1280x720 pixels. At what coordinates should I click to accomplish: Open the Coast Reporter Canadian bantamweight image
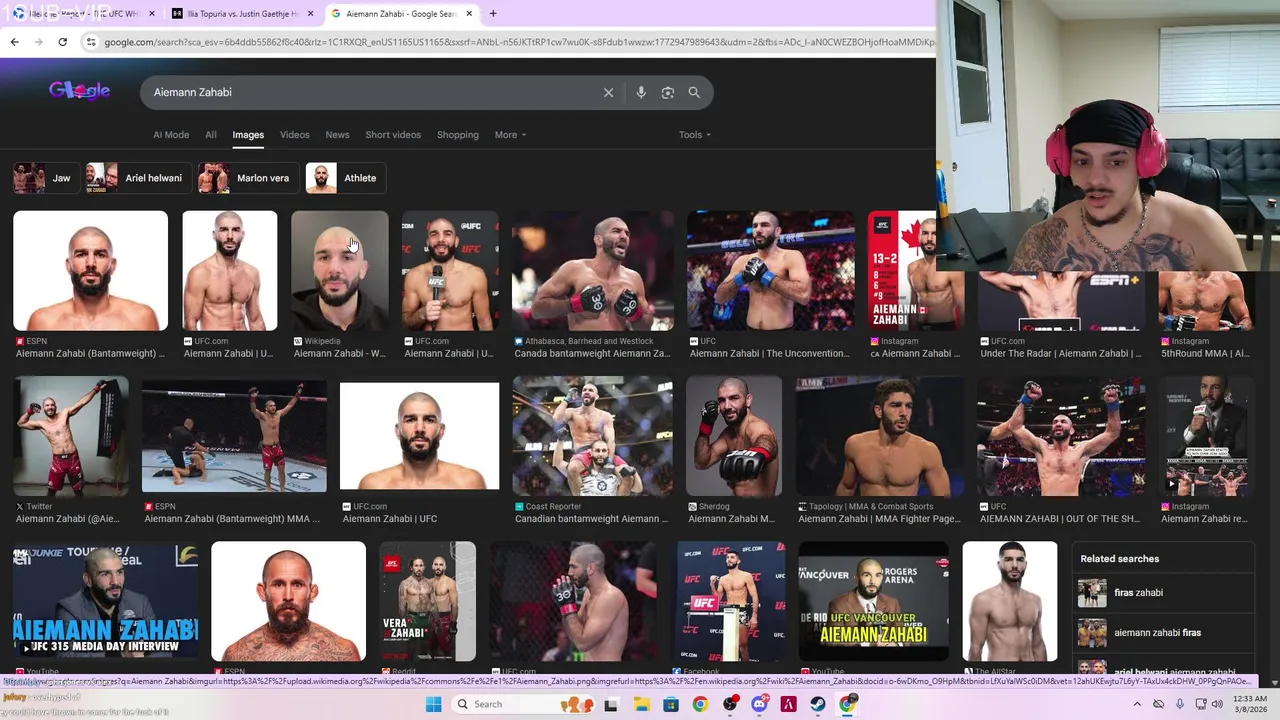coord(592,436)
